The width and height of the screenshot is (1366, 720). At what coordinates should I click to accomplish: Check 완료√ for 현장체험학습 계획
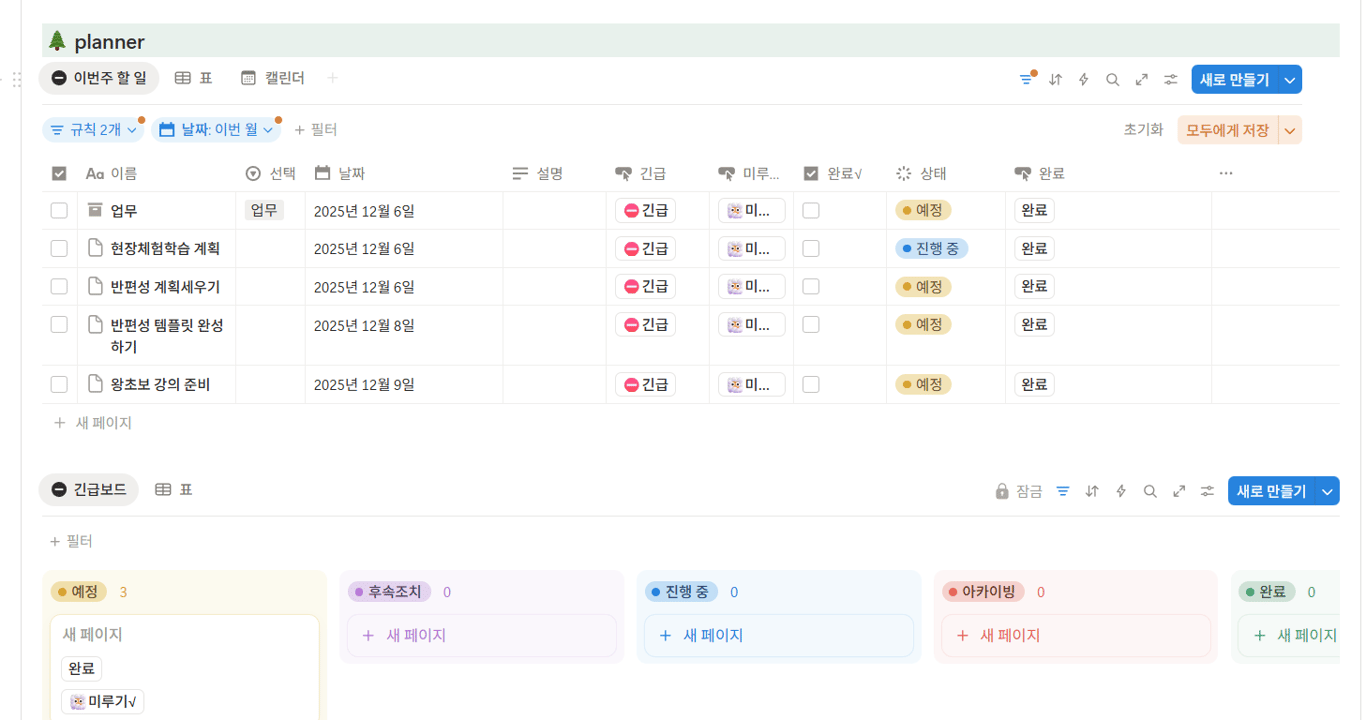tap(811, 248)
